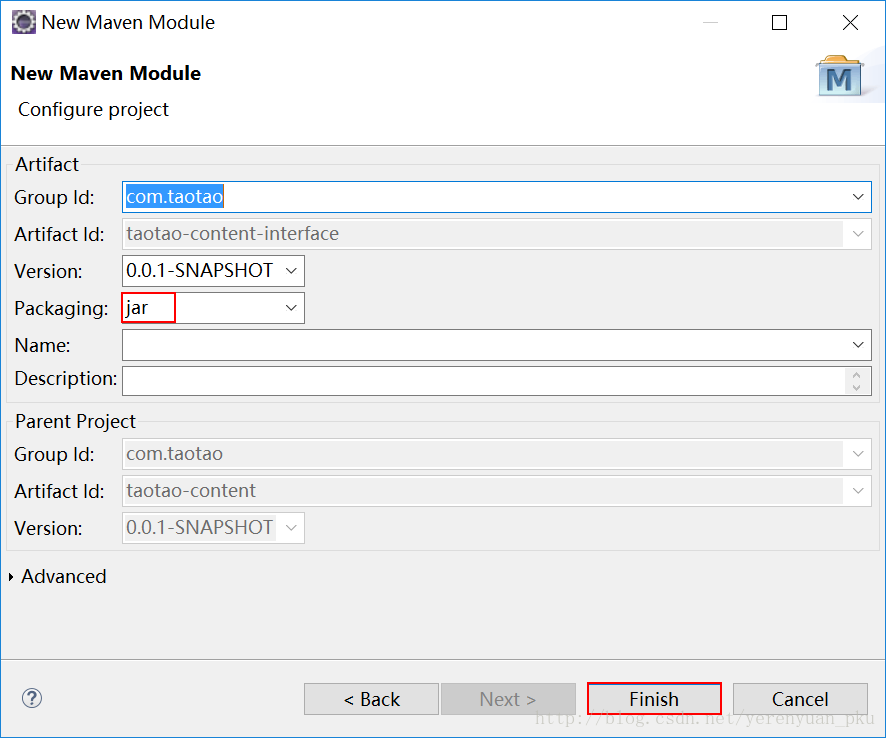Viewport: 886px width, 738px height.
Task: Click the Artifact Version 0.0.1-SNAPSHOT field
Action: [213, 271]
